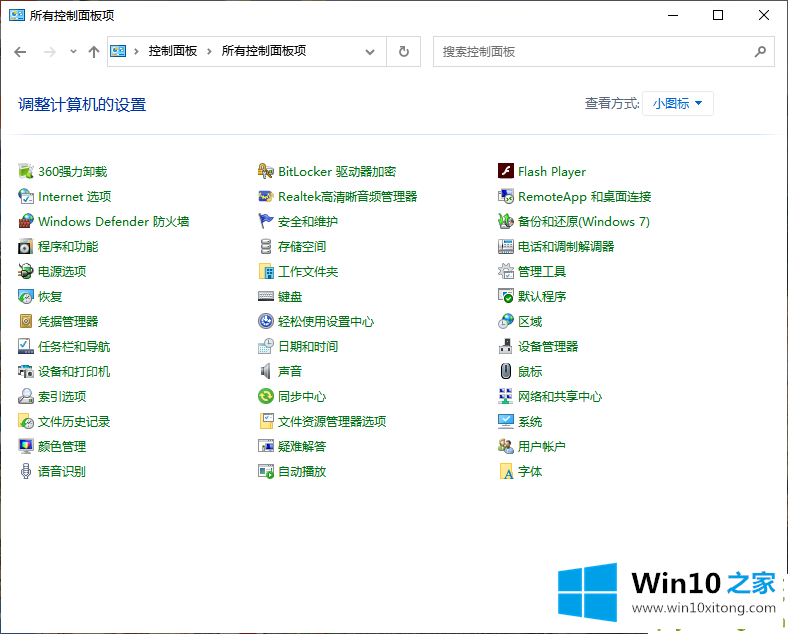Image resolution: width=788 pixels, height=634 pixels.
Task: Open the Windows Defender 防火墙 icon
Action: [26, 222]
